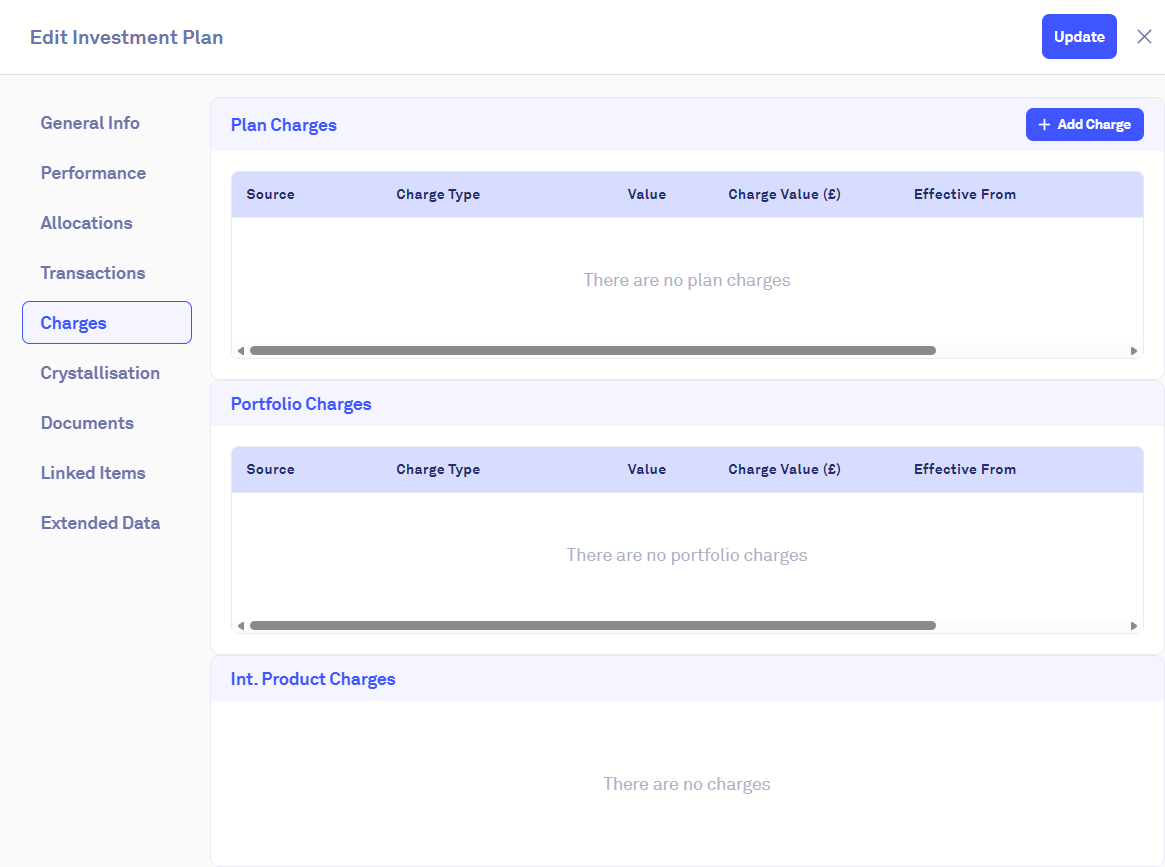The height and width of the screenshot is (867, 1165).
Task: Open the General Info tab
Action: click(90, 123)
